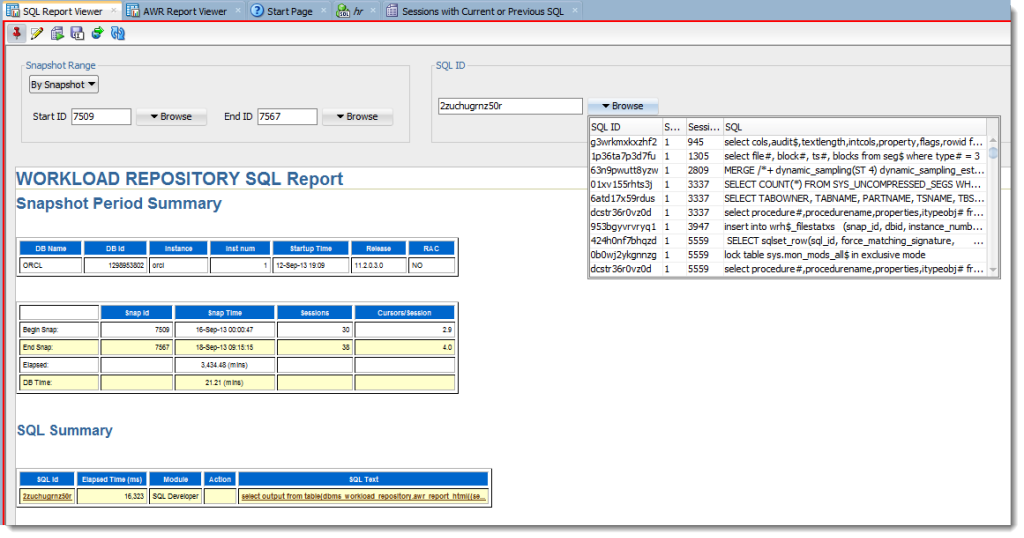Select row 63n9pwutt8yzw in SQL list

click(x=788, y=170)
